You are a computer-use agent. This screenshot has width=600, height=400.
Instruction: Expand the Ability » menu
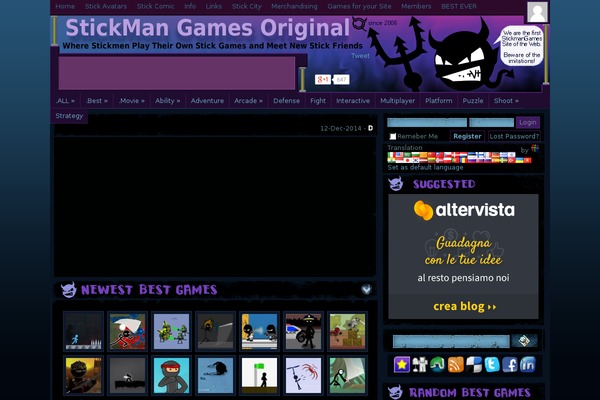tap(168, 101)
